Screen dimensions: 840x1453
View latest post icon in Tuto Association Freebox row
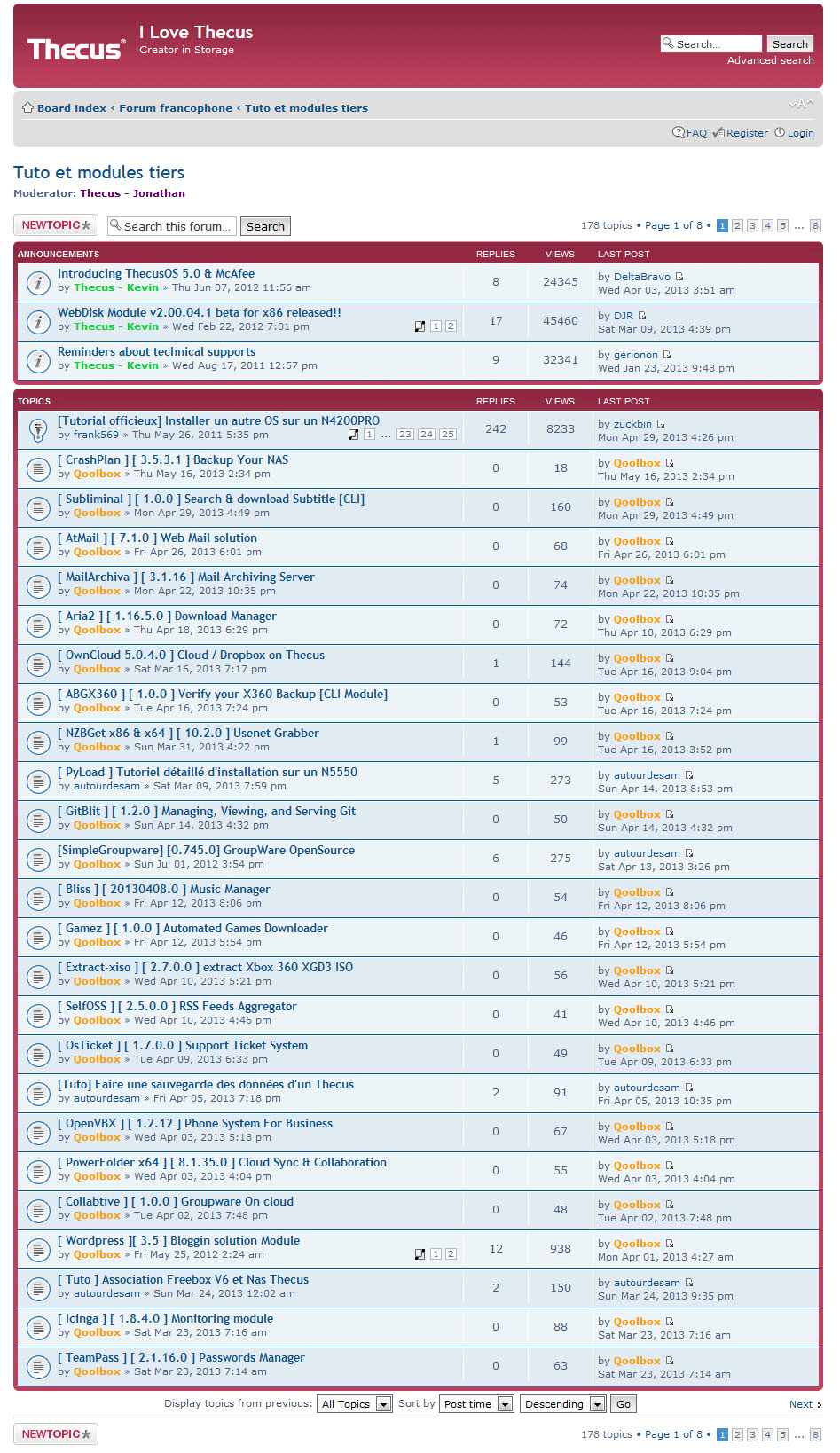(x=689, y=1283)
